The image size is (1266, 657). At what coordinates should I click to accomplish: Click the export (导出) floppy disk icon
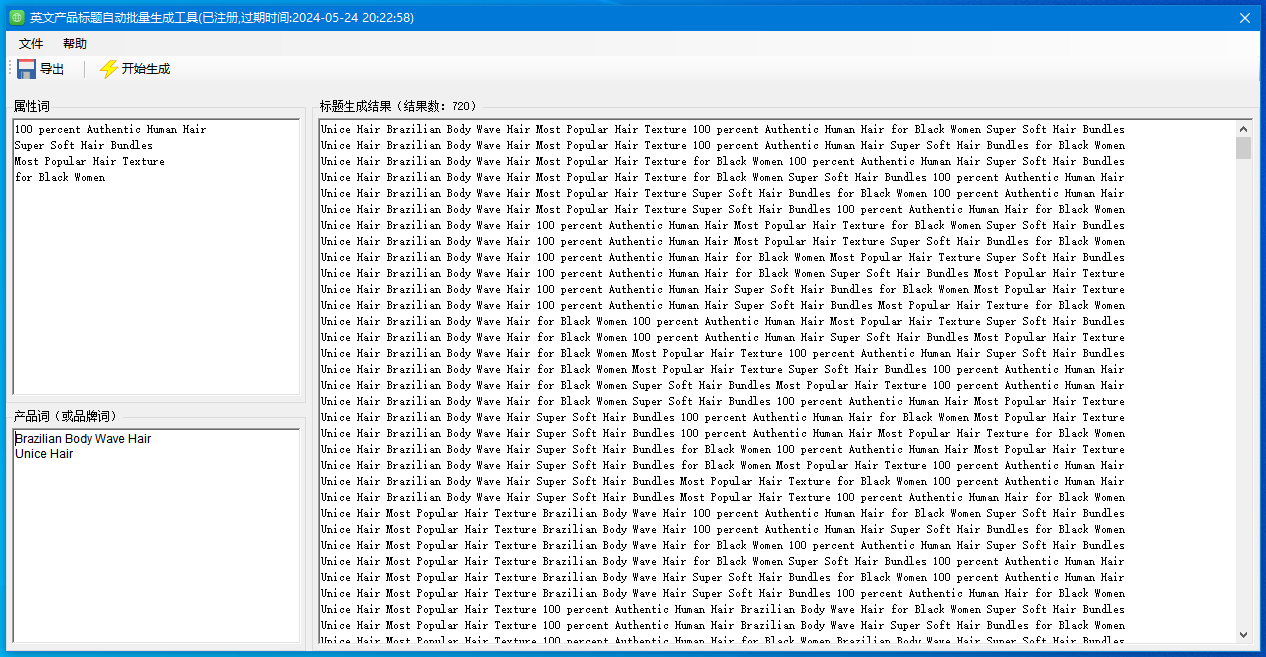click(x=26, y=69)
